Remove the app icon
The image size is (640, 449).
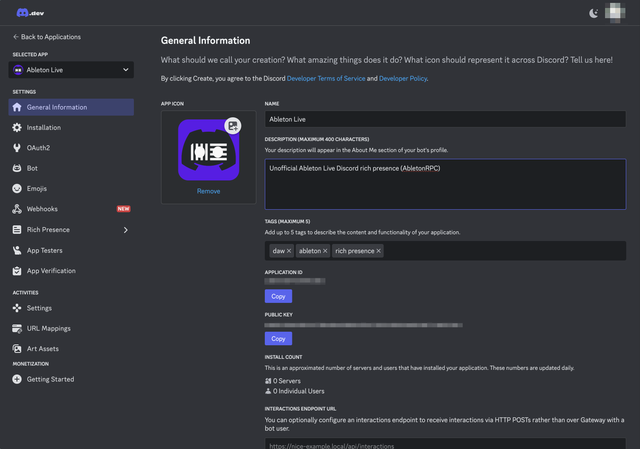pos(208,191)
